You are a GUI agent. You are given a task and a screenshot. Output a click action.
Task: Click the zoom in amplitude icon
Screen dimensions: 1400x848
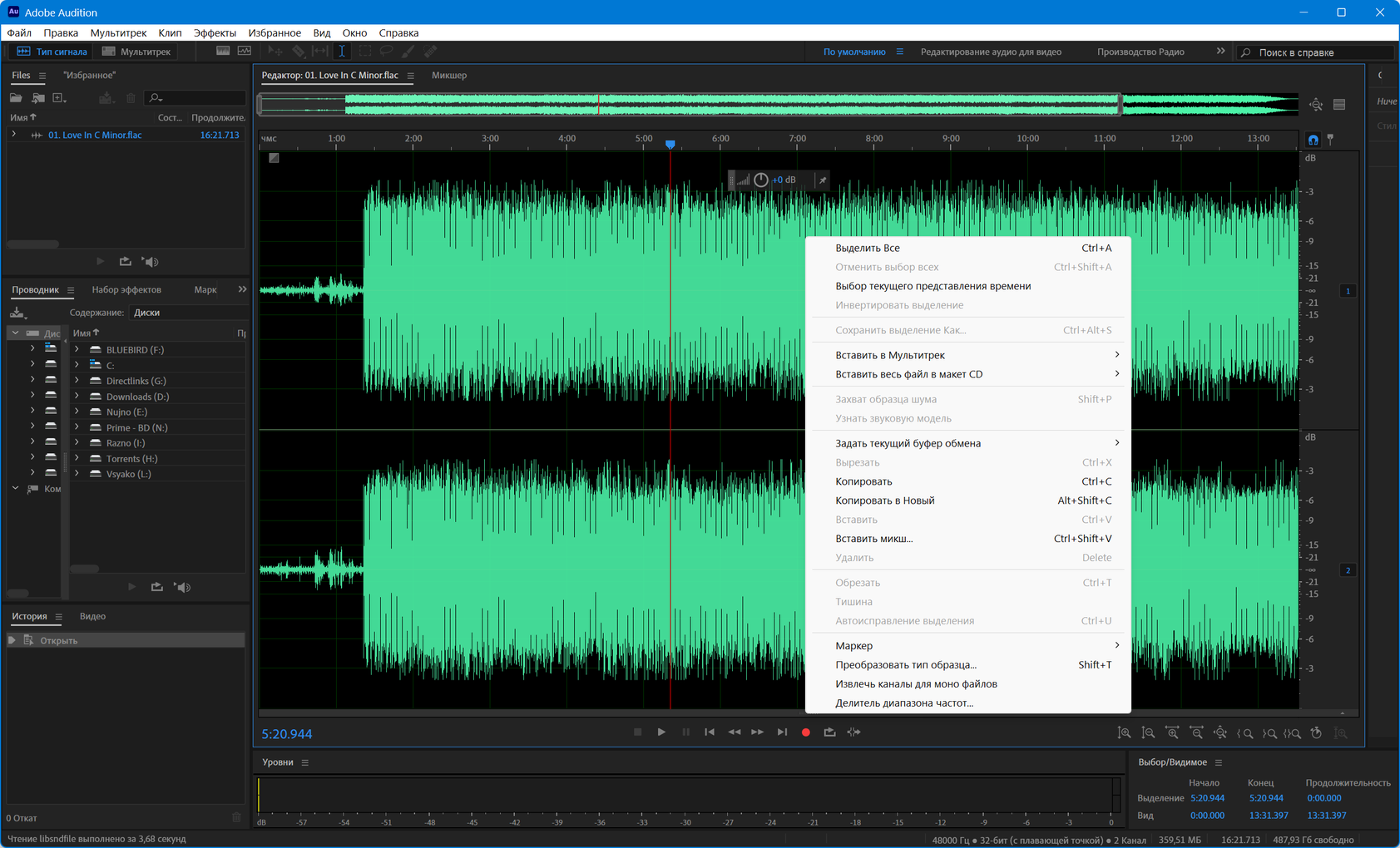(x=1124, y=733)
